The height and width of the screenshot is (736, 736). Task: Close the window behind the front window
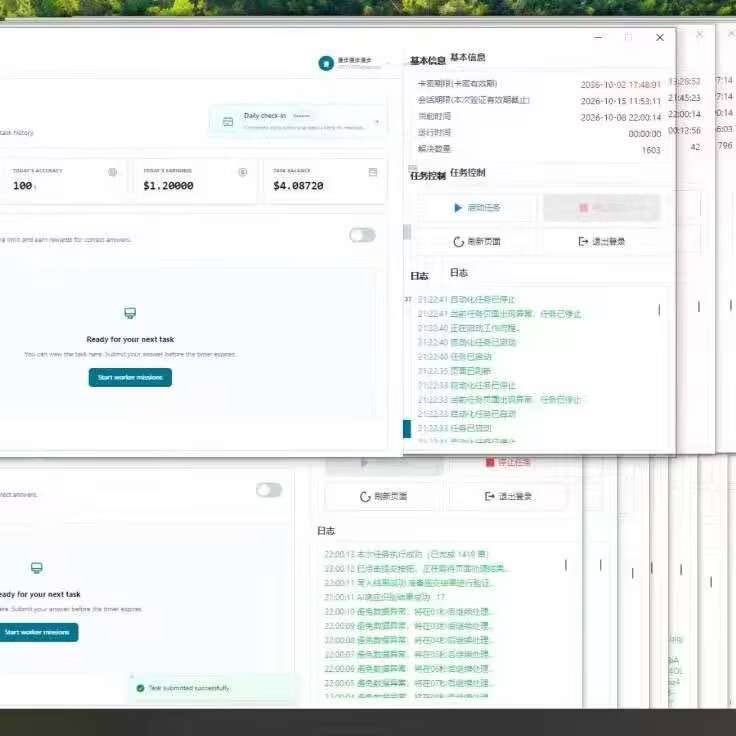[x=699, y=34]
